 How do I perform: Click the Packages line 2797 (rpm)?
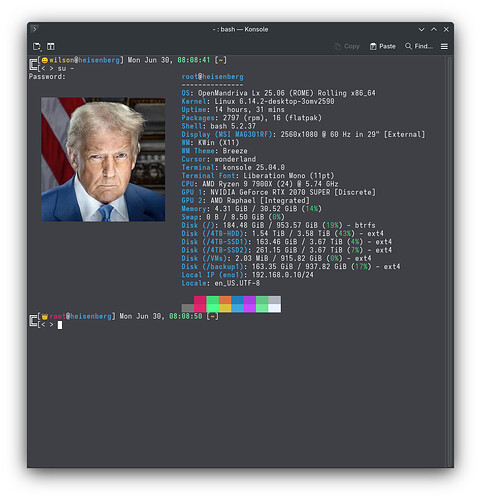click(x=252, y=118)
